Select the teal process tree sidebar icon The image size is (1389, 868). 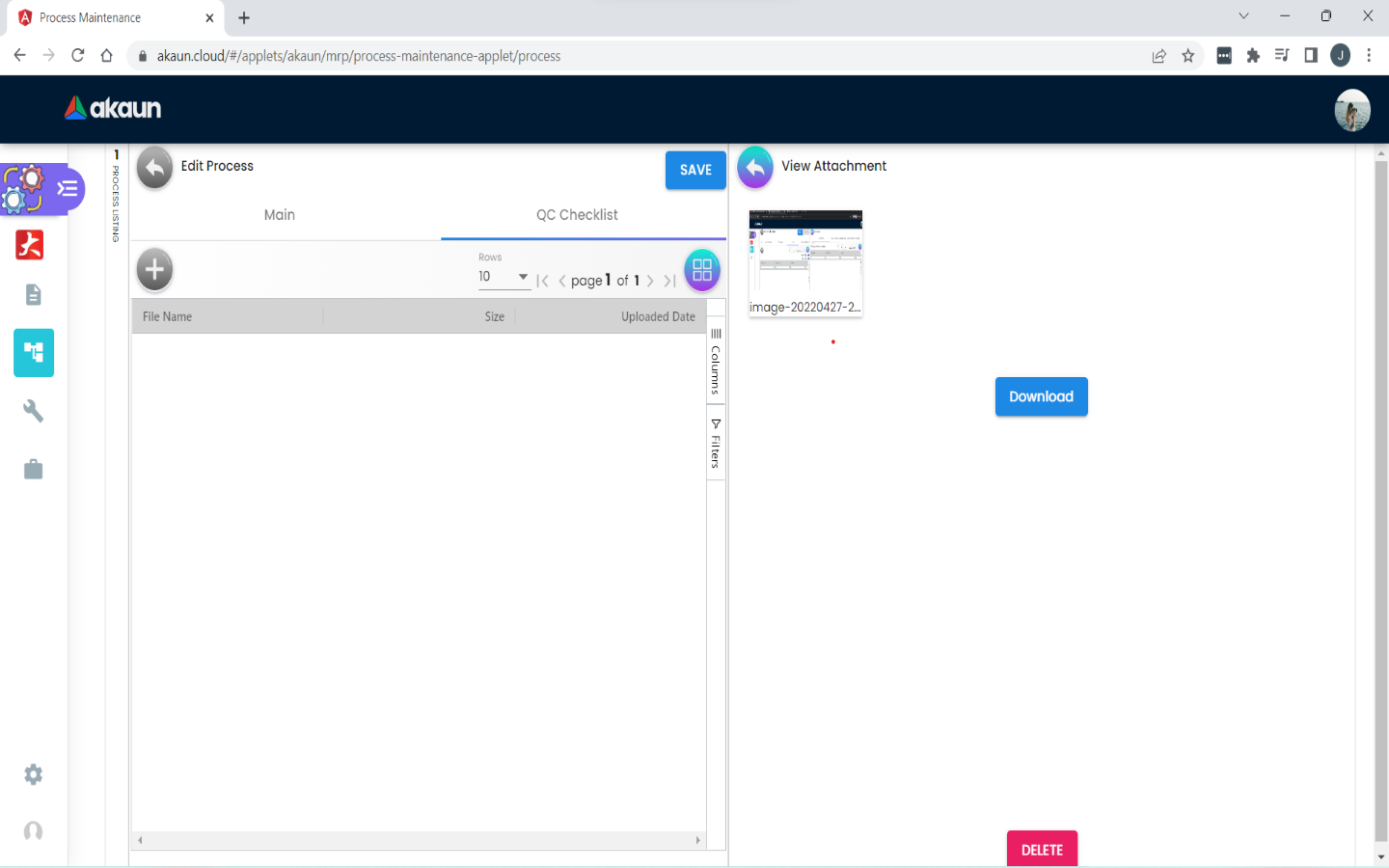[34, 353]
